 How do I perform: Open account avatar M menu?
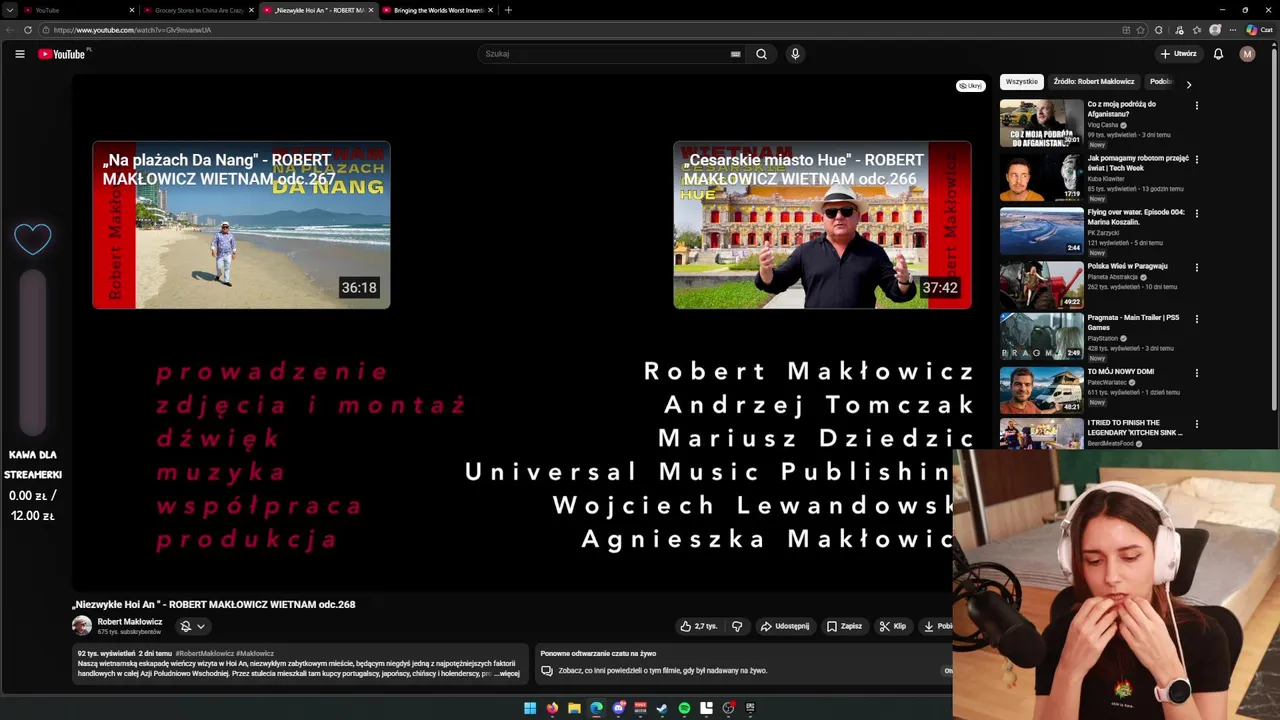click(1247, 54)
